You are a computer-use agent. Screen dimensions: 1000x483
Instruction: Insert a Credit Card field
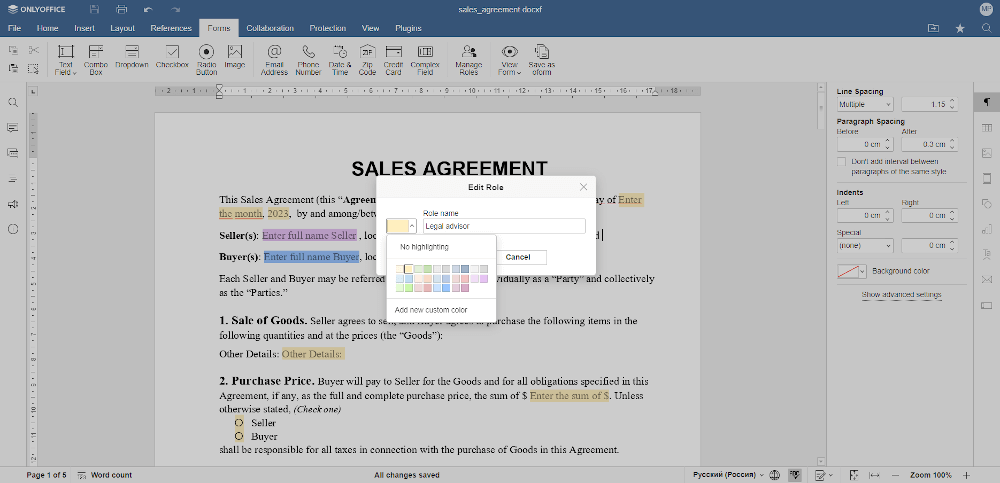(x=393, y=55)
